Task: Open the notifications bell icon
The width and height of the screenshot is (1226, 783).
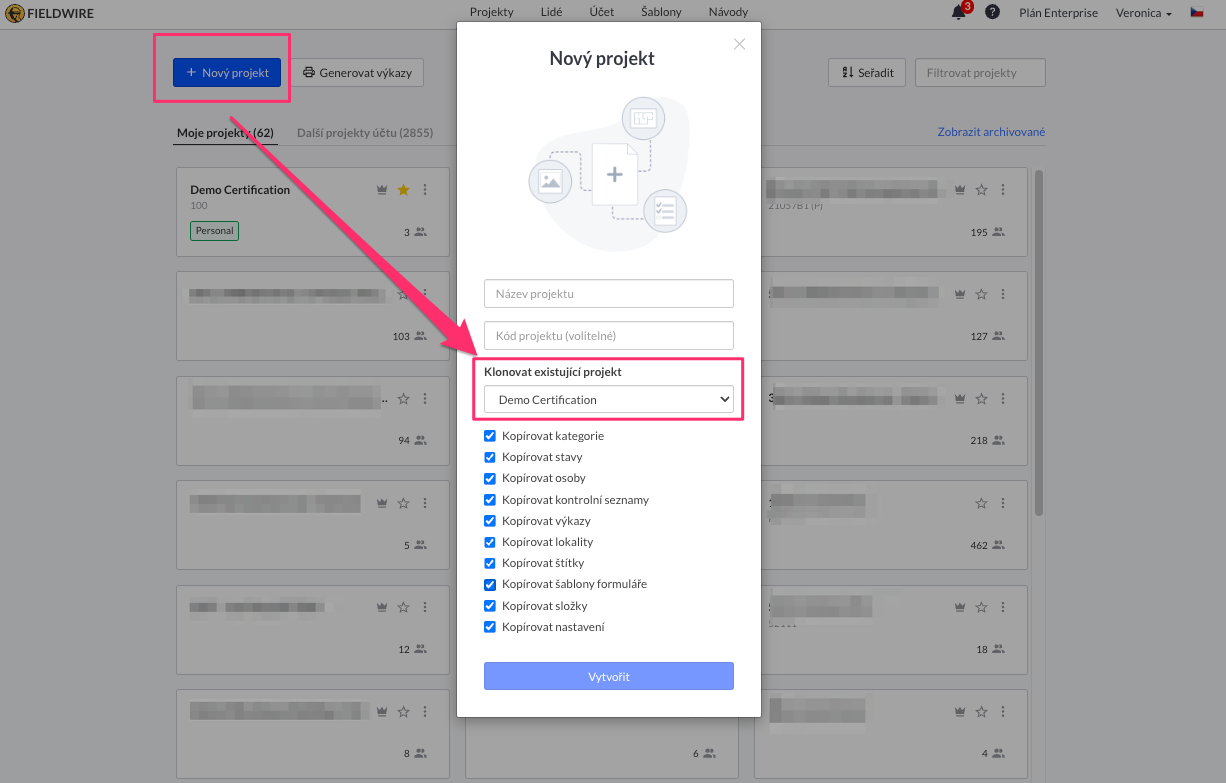Action: pyautogui.click(x=959, y=12)
